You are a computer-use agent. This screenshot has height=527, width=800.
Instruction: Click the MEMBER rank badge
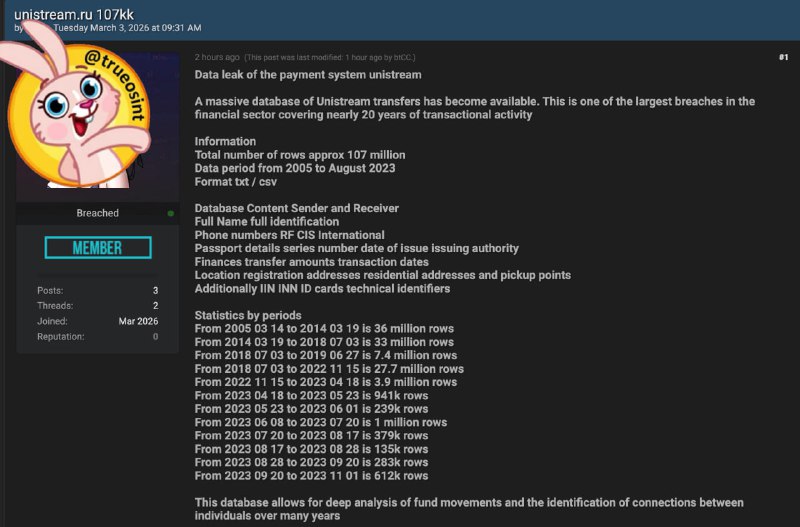pos(98,247)
